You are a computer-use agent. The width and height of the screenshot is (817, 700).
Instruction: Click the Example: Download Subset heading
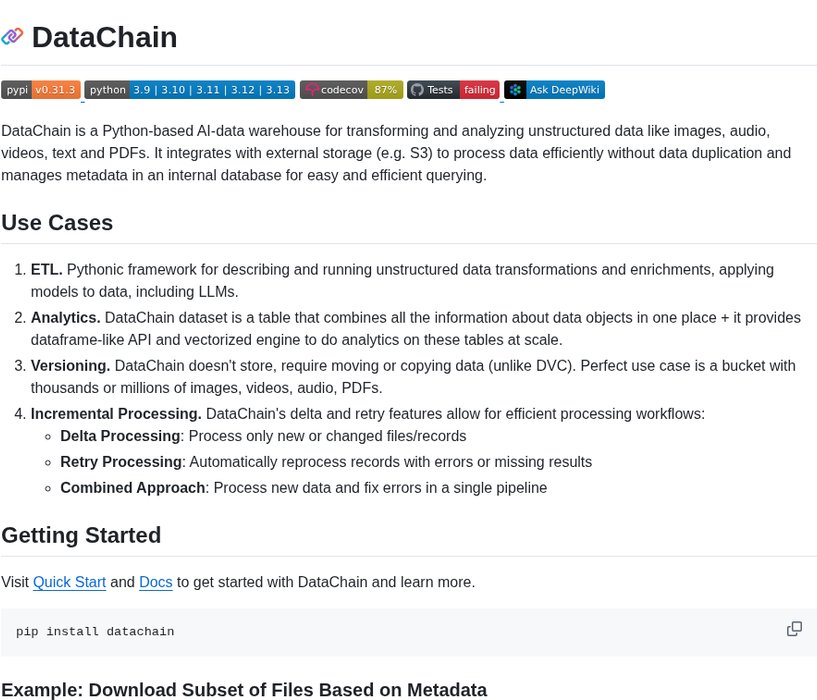point(244,689)
